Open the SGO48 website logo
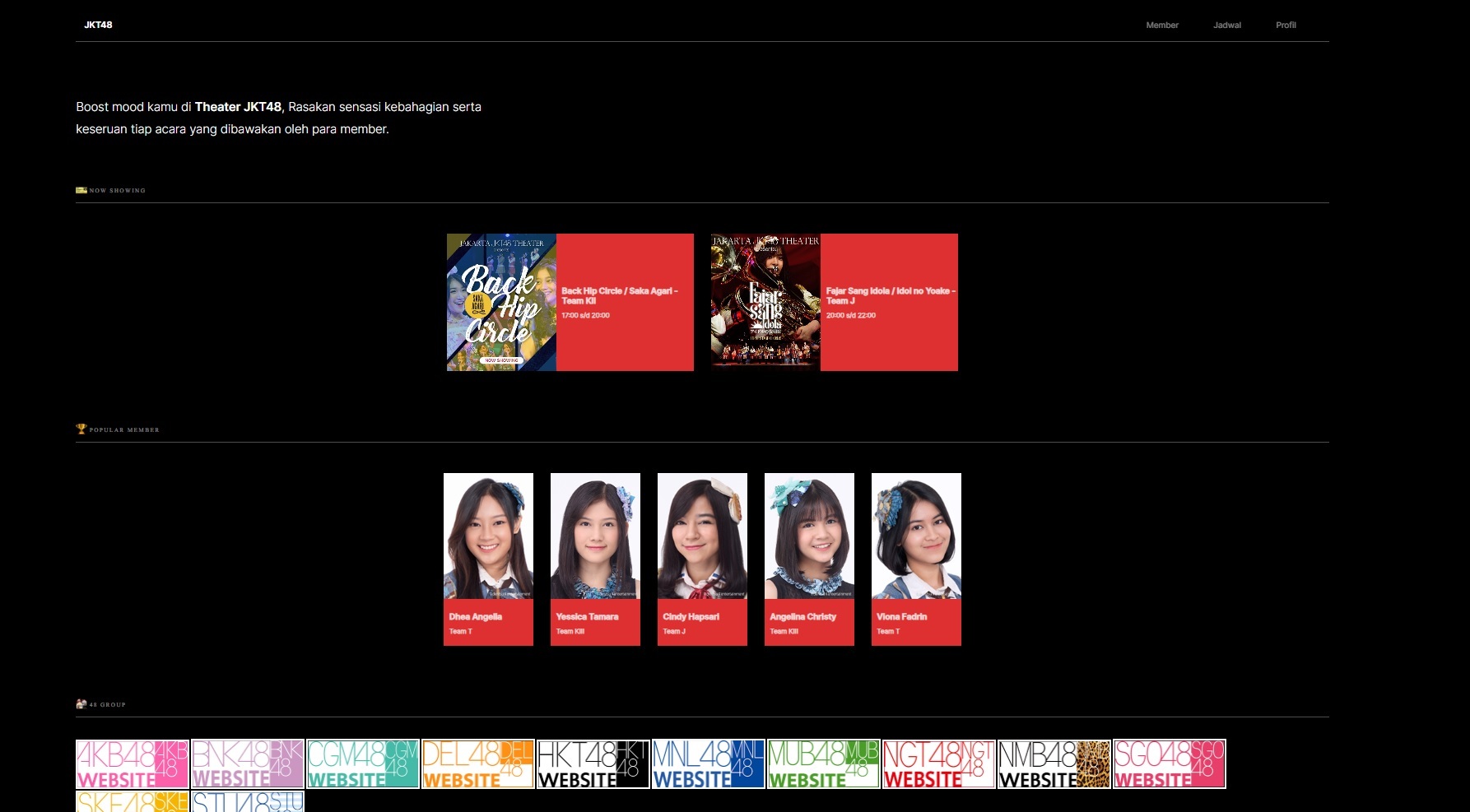The image size is (1470, 812). (x=1170, y=764)
